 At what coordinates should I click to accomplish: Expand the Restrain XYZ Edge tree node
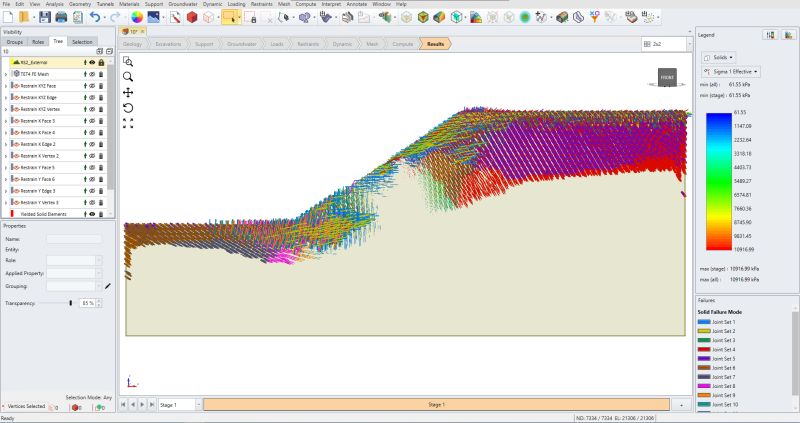[6, 97]
